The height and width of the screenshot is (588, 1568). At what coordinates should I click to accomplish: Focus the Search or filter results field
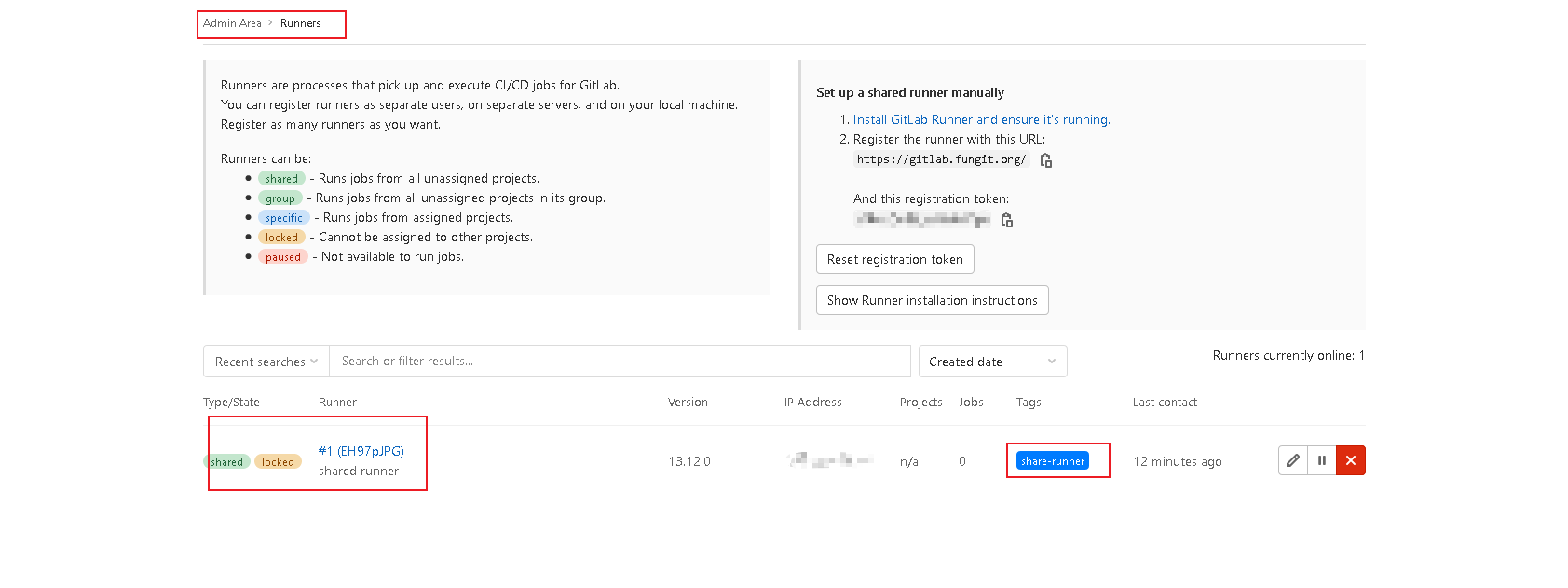[x=620, y=362]
